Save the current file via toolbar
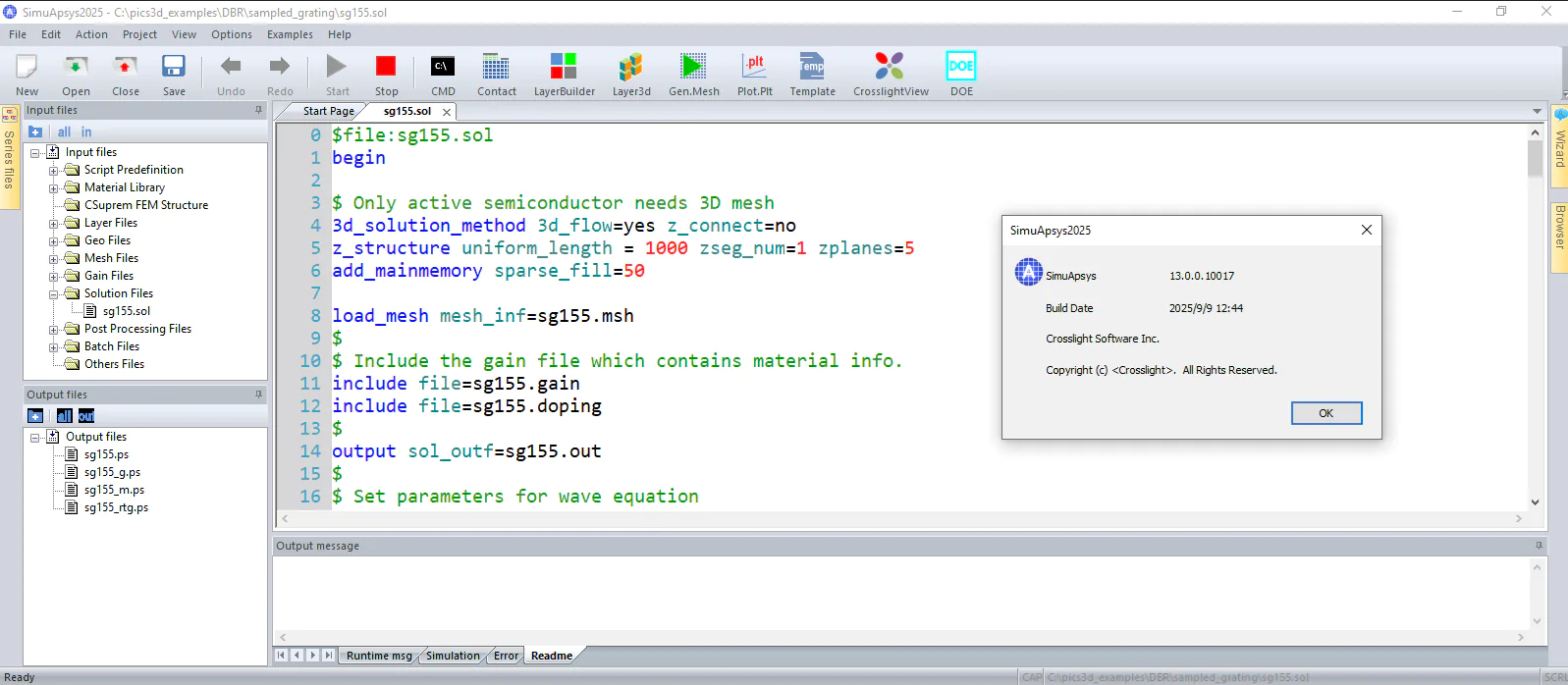This screenshot has height=685, width=1568. [174, 67]
